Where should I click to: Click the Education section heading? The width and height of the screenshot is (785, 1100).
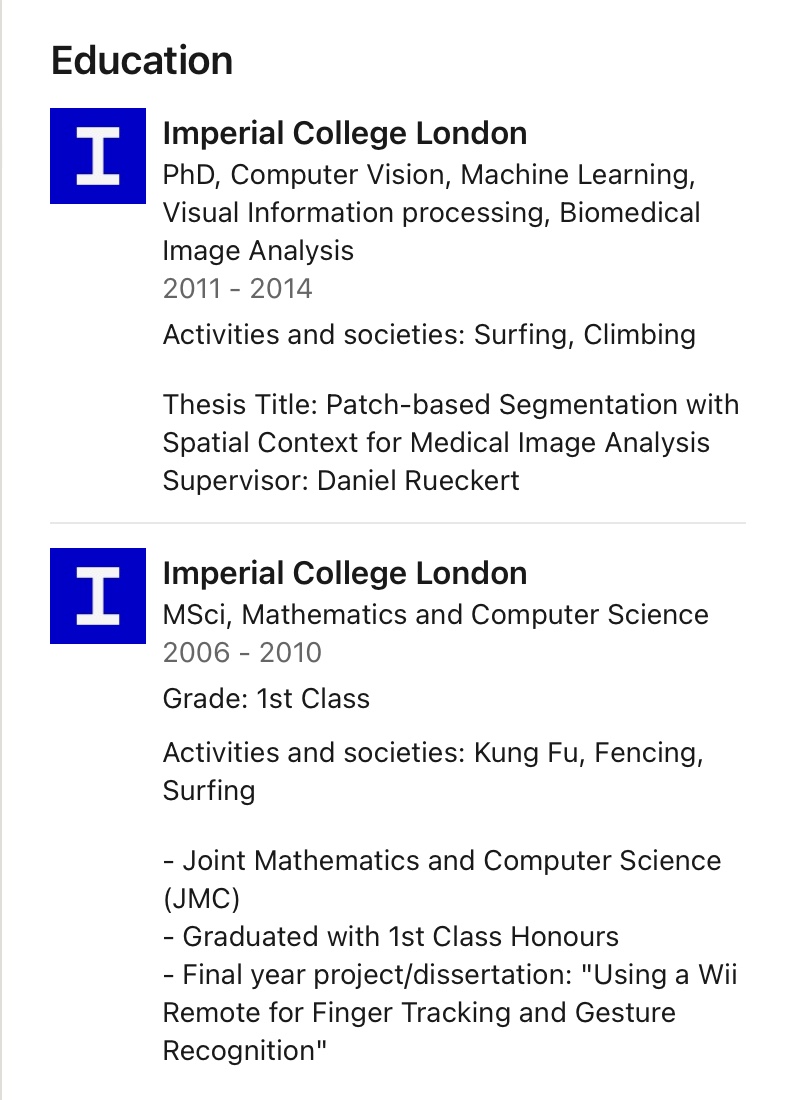tap(142, 60)
